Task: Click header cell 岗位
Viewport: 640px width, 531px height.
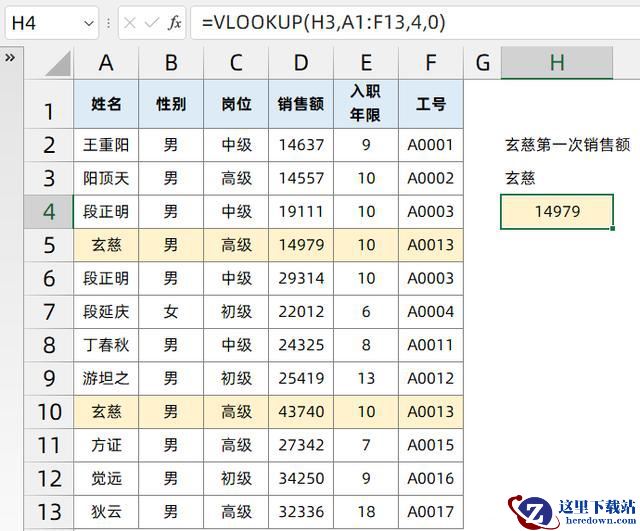Action: 236,104
